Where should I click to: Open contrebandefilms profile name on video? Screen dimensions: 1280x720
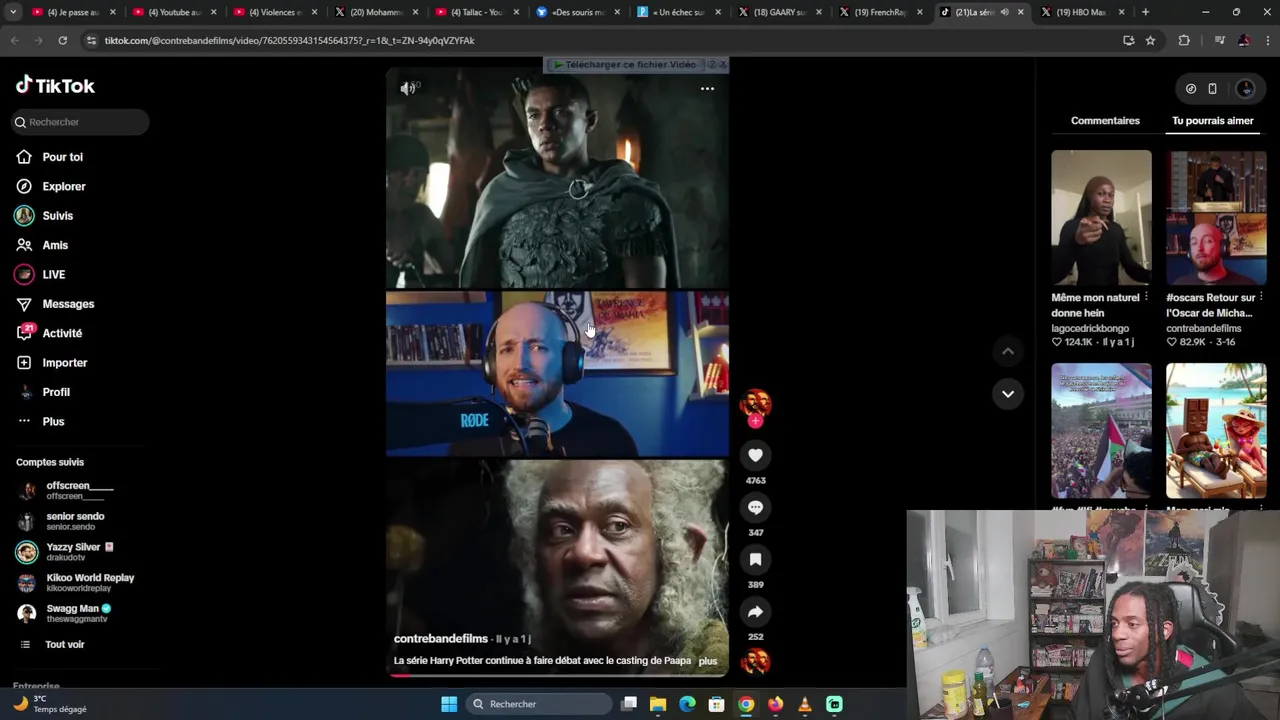[x=440, y=639]
